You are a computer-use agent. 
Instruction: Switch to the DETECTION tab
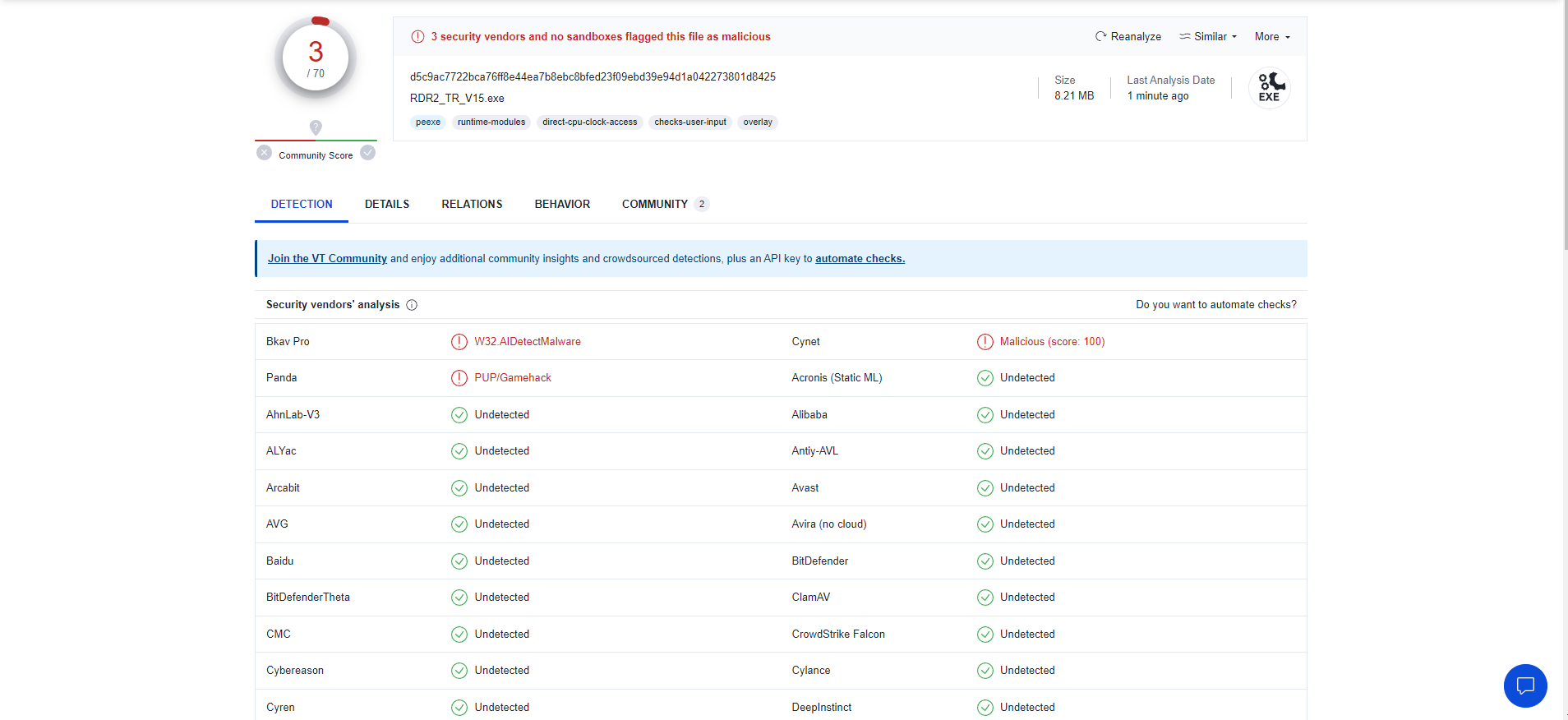(302, 204)
